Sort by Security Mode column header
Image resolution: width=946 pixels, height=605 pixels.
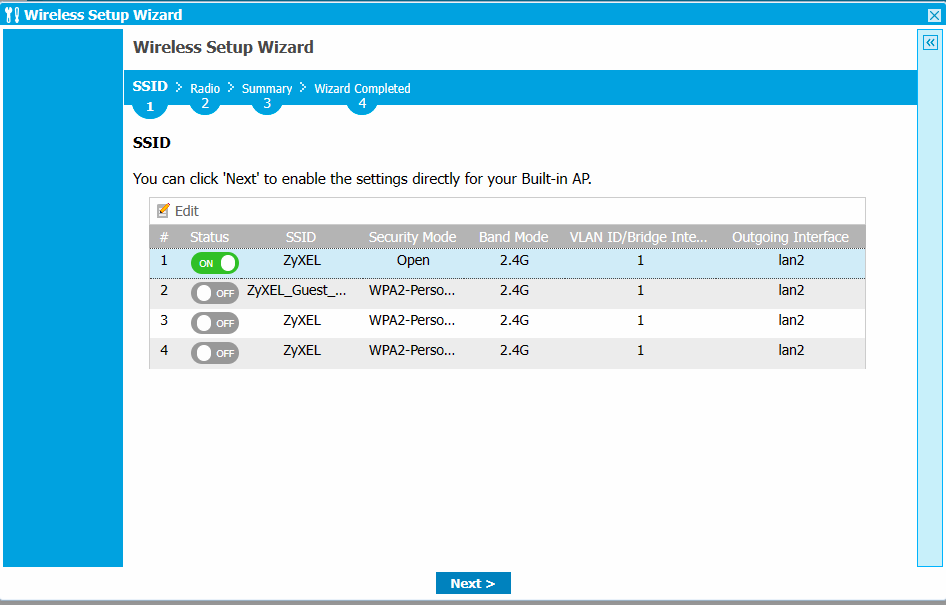(x=412, y=237)
